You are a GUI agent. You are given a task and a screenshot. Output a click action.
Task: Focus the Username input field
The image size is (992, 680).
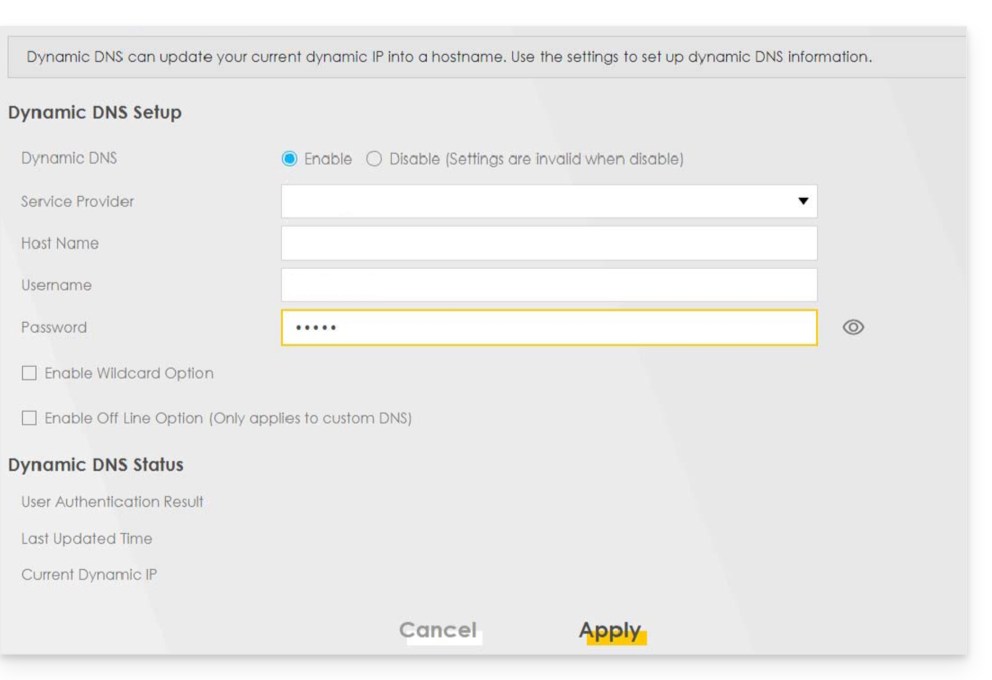[549, 285]
